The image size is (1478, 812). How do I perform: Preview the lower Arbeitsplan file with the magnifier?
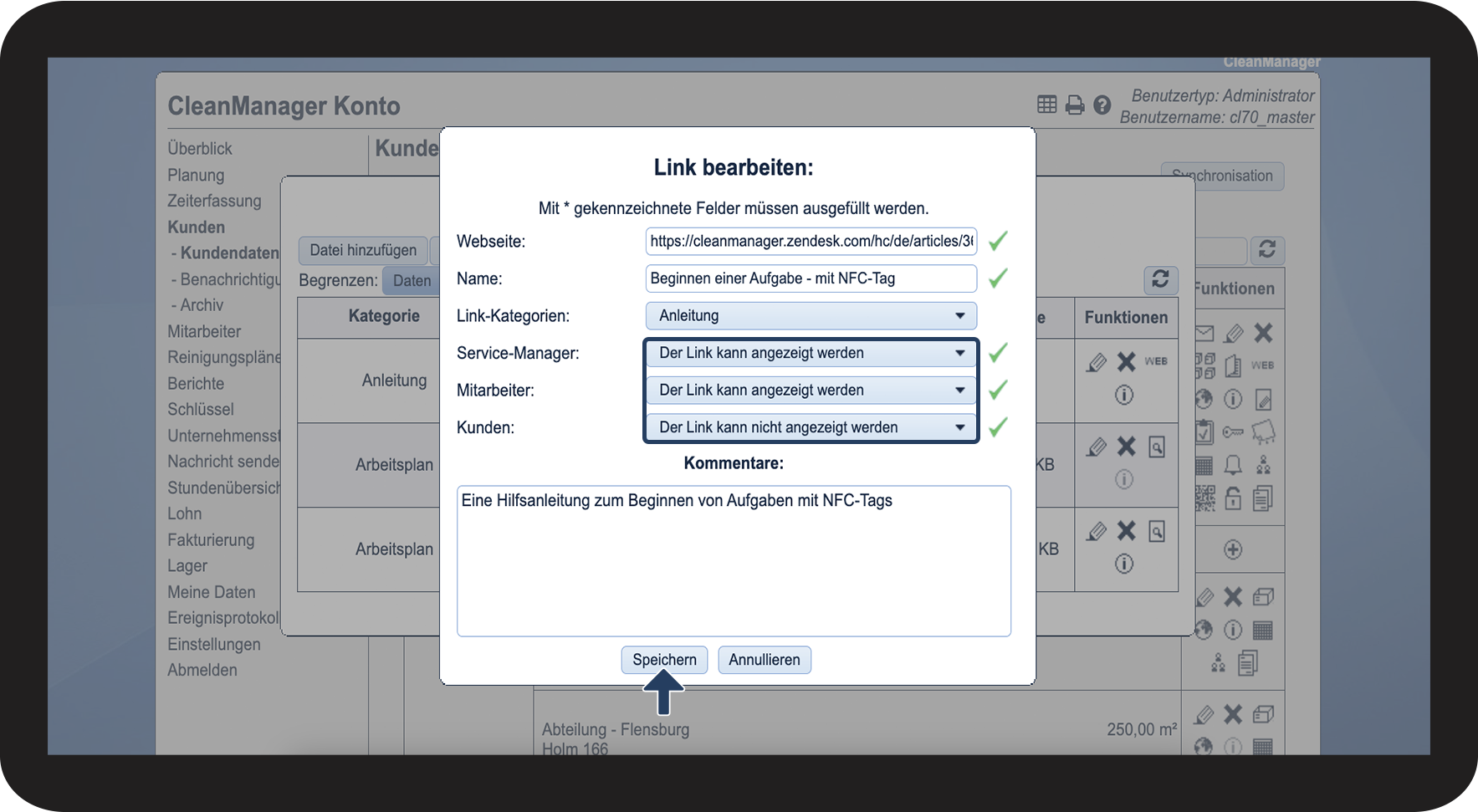(1157, 531)
